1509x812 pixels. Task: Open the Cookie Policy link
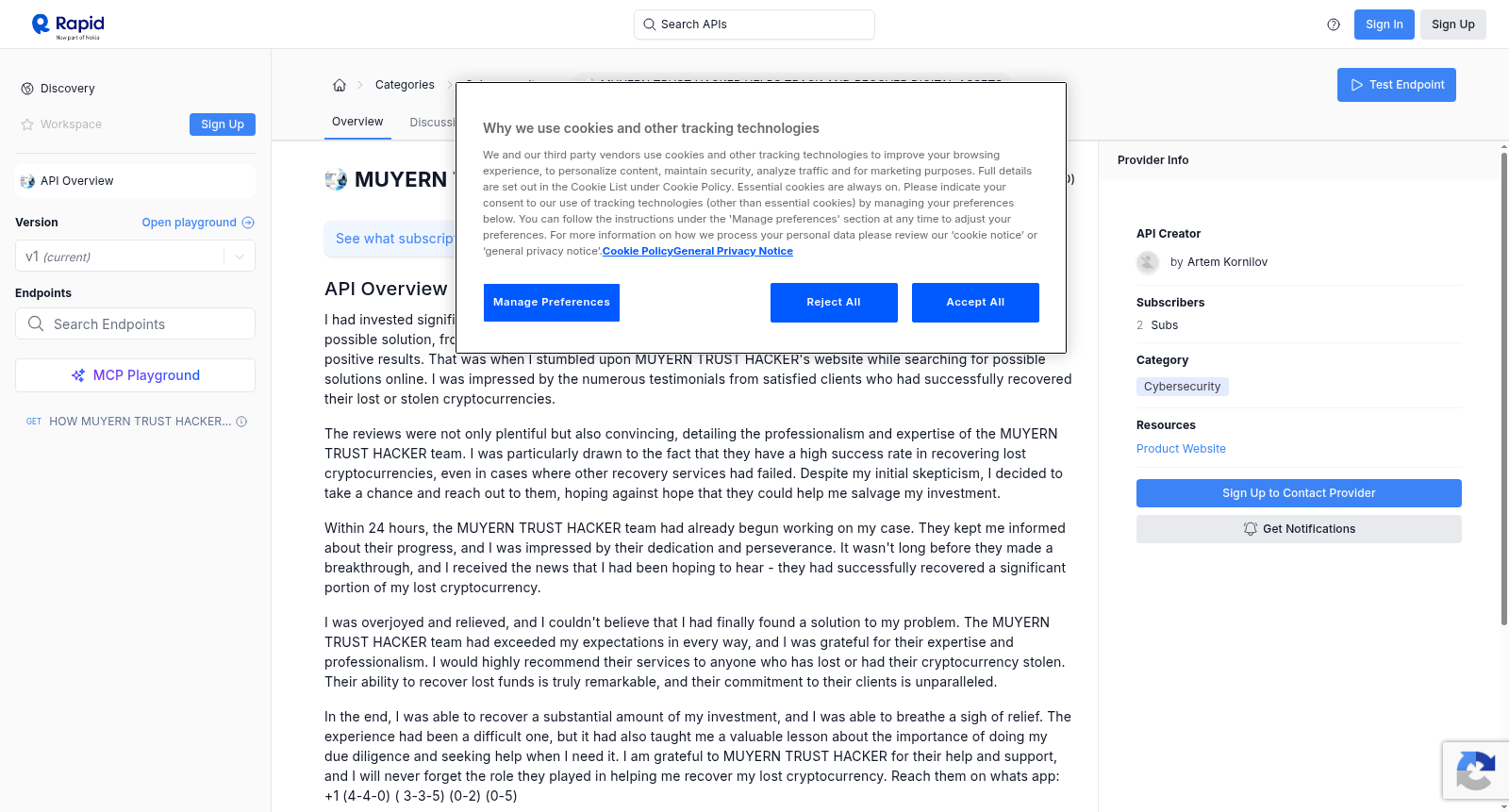(638, 252)
